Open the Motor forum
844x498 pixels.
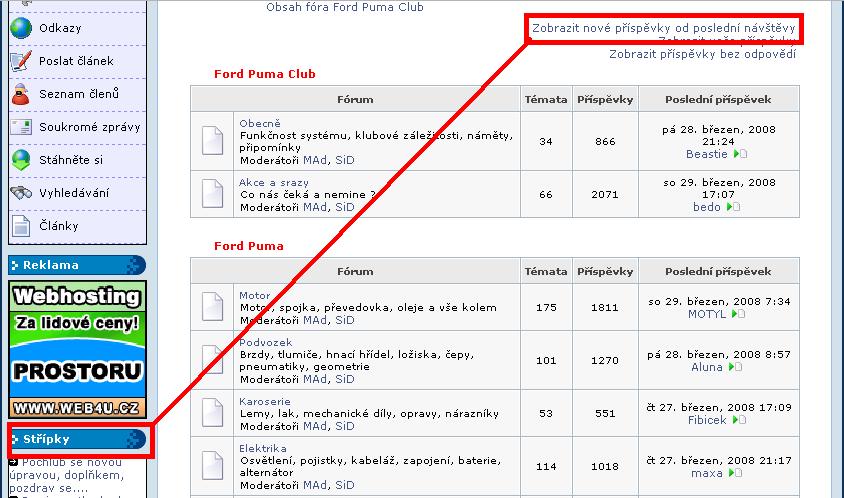pyautogui.click(x=255, y=296)
